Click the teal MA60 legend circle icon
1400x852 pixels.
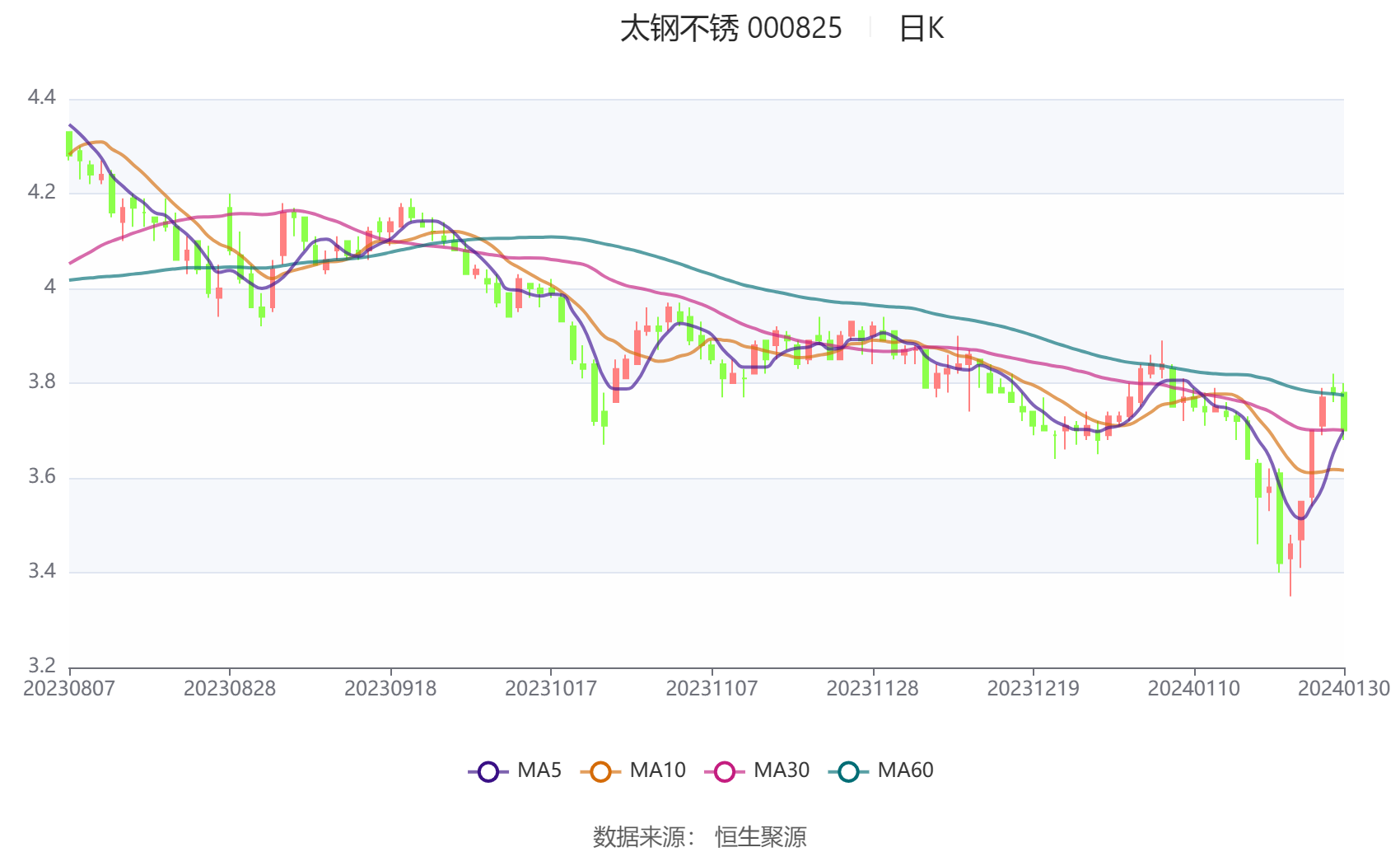click(x=848, y=771)
